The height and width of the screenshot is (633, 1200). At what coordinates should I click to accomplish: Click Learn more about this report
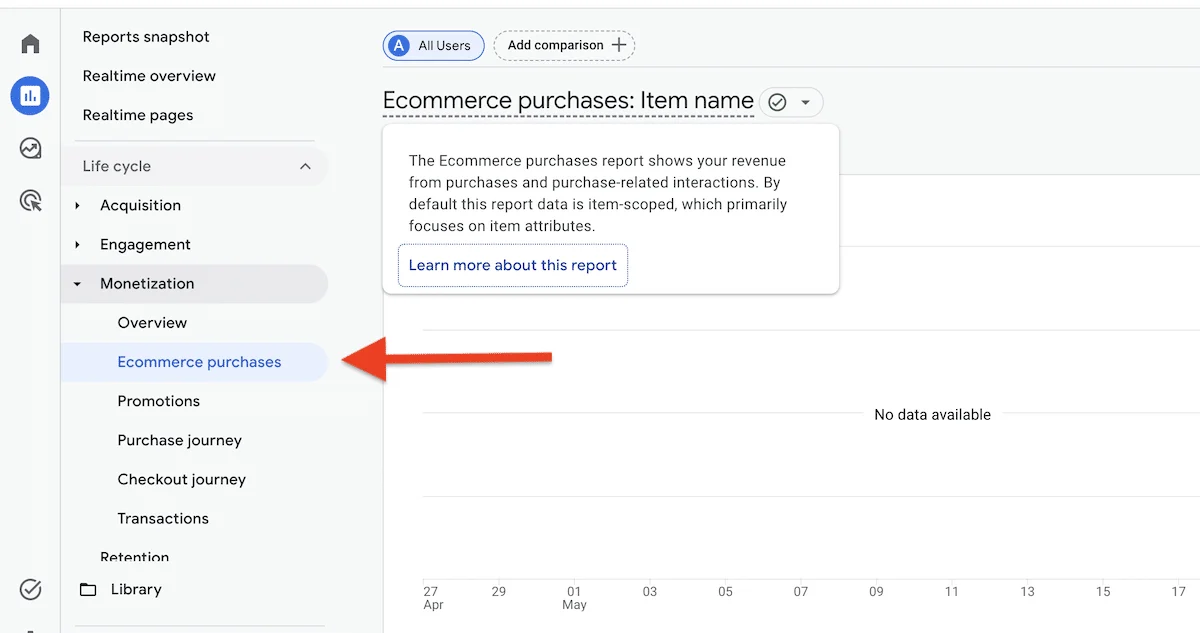click(513, 265)
